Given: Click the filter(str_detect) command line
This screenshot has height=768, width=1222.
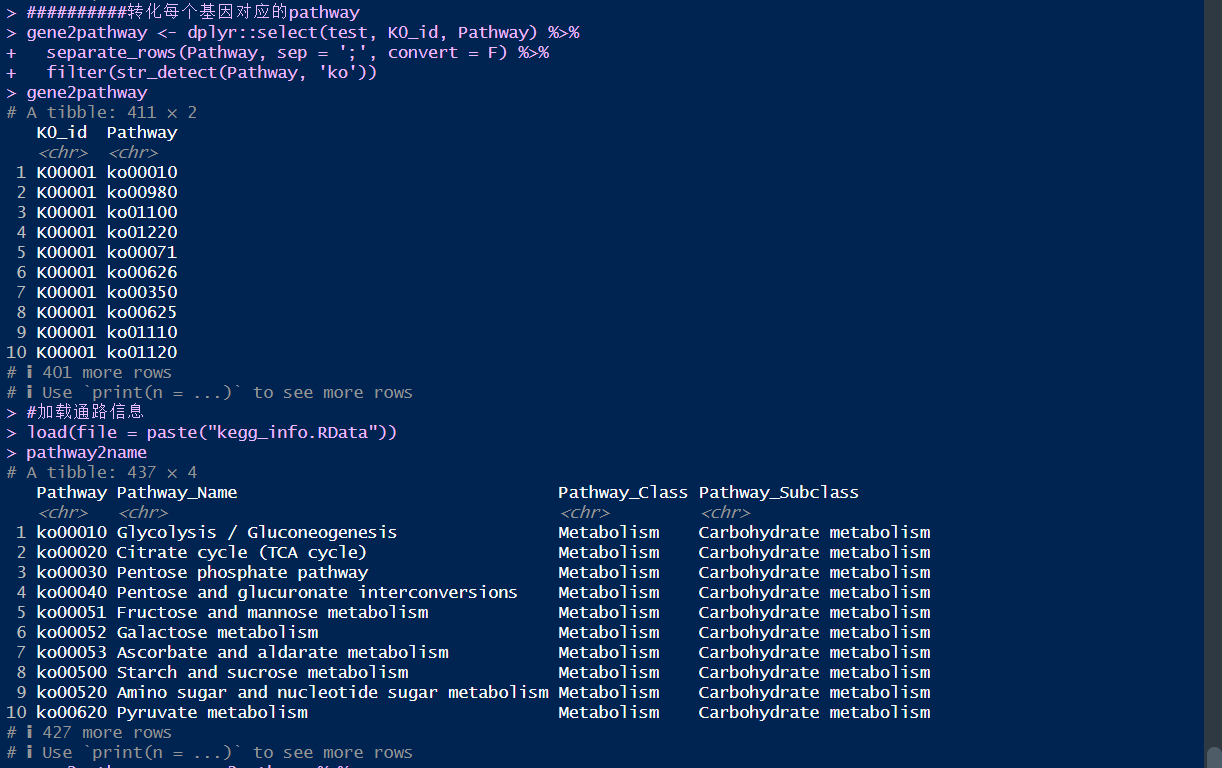Looking at the screenshot, I should click(x=211, y=72).
